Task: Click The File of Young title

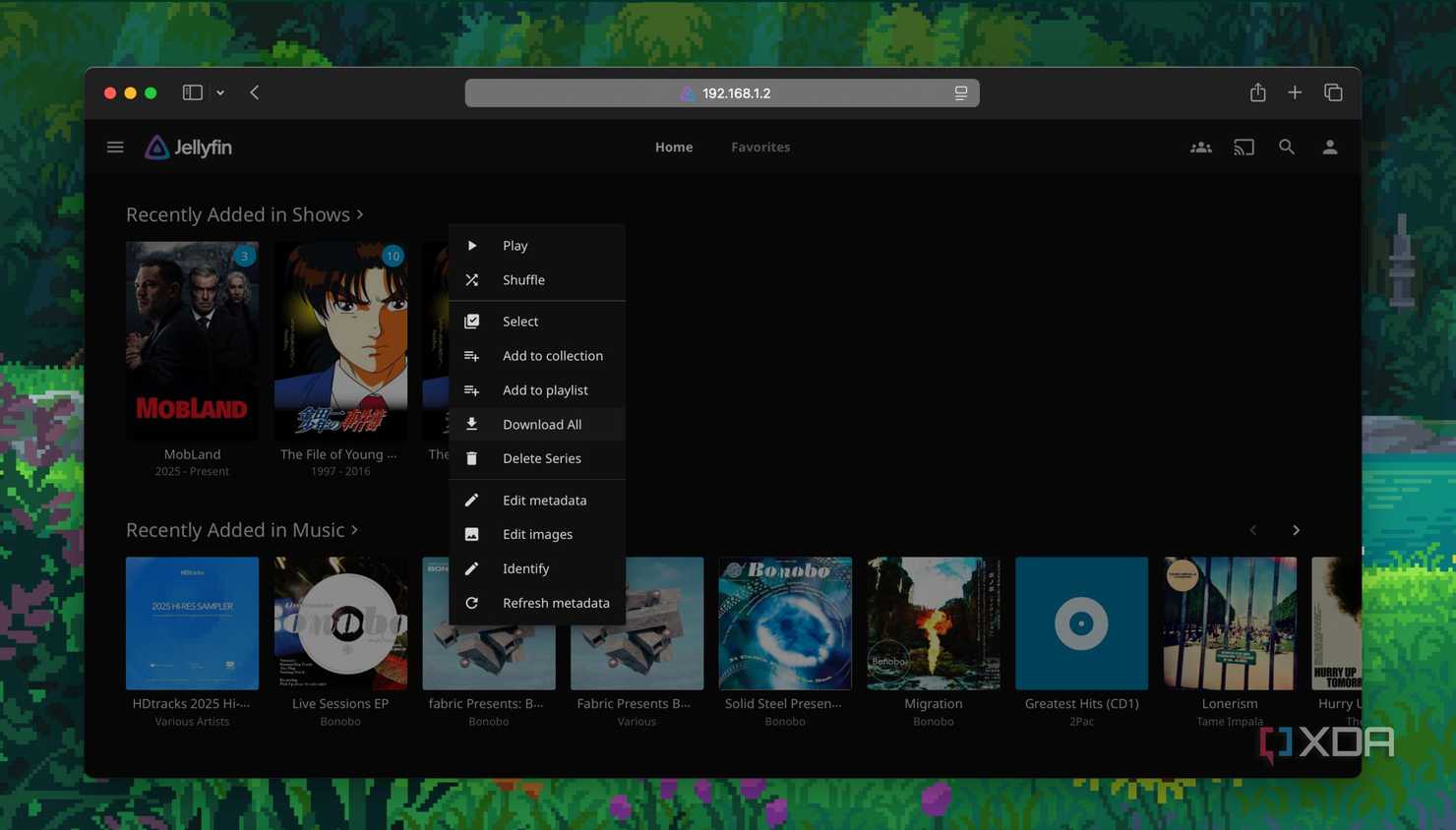Action: (x=338, y=454)
